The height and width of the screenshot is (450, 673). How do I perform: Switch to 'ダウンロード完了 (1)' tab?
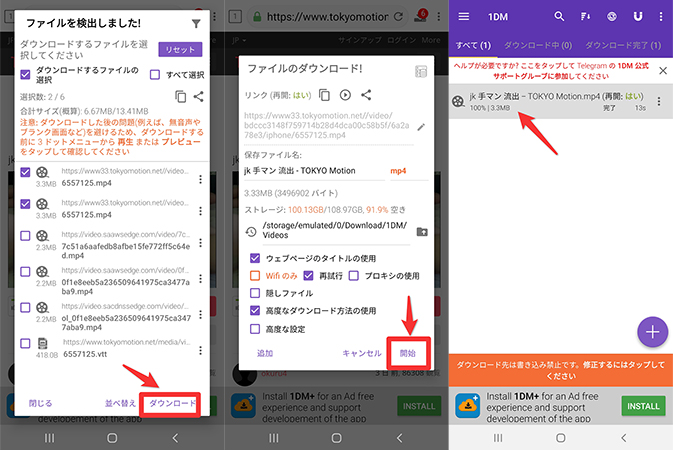623,46
